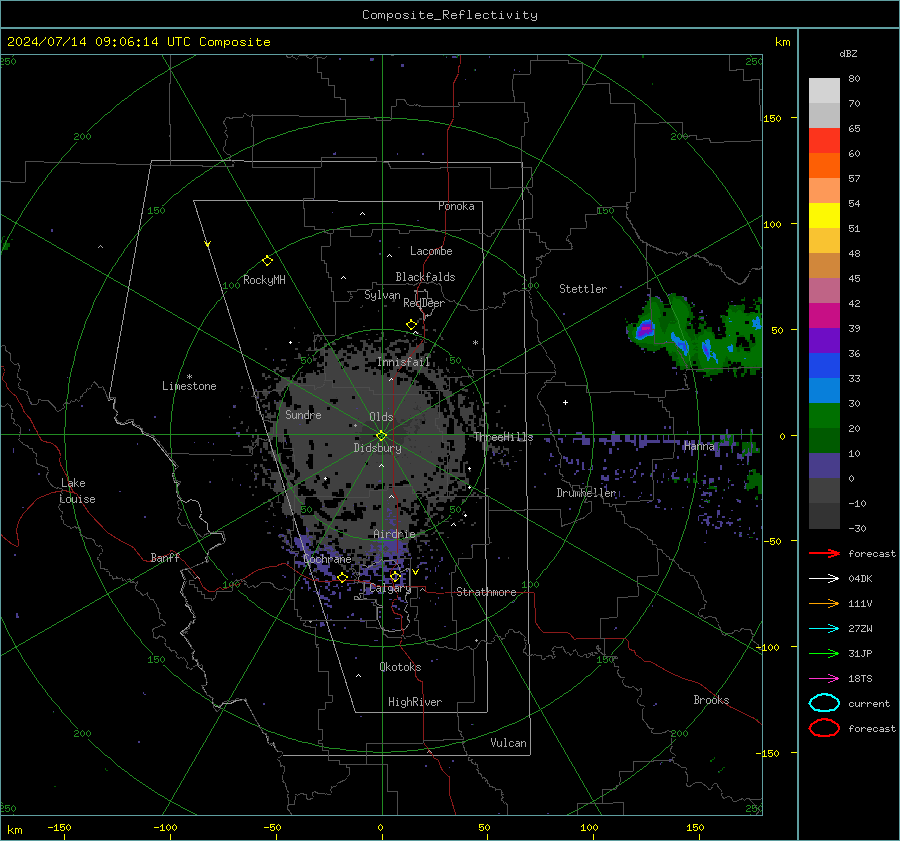Click the cyan 27ZW arrow icon
The image size is (900, 841).
(x=824, y=629)
